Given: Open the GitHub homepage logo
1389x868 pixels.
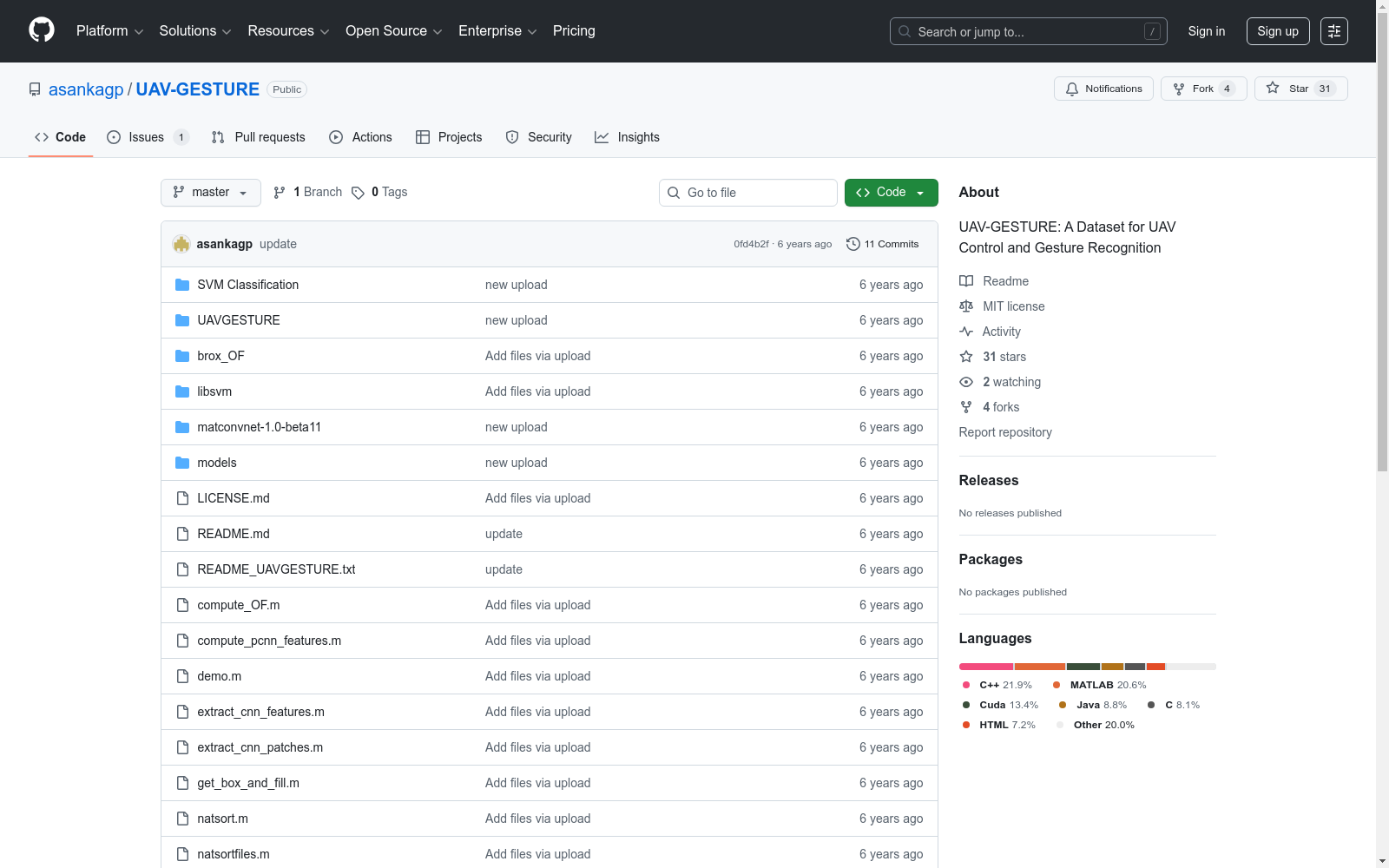Looking at the screenshot, I should pos(42,30).
